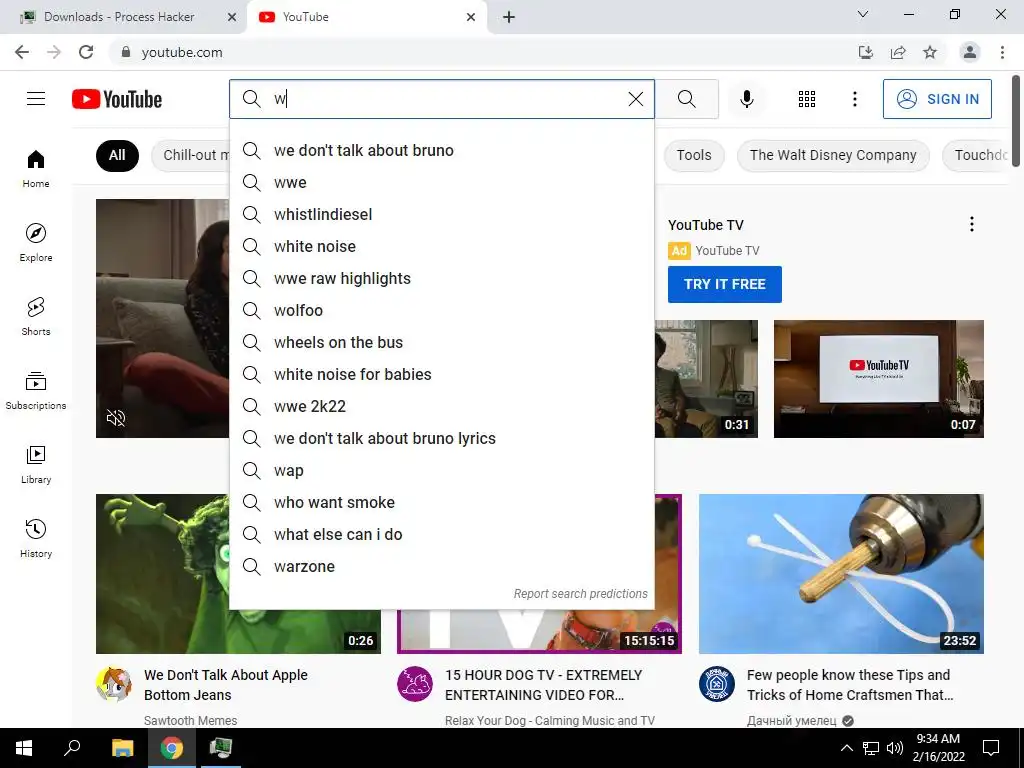Open Shorts in the sidebar
The image size is (1024, 768).
[x=36, y=316]
